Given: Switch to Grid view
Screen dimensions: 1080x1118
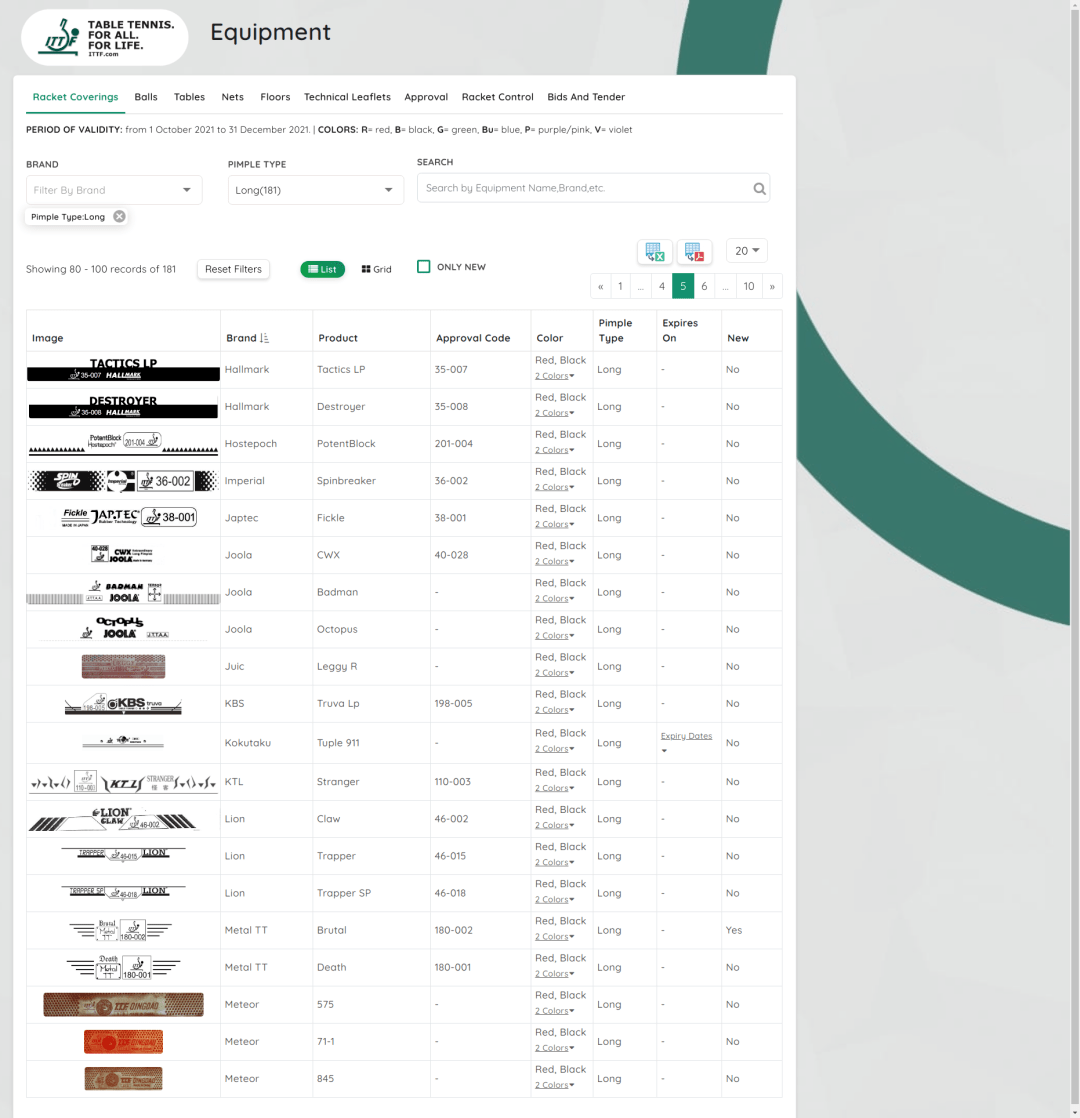Looking at the screenshot, I should pyautogui.click(x=377, y=269).
